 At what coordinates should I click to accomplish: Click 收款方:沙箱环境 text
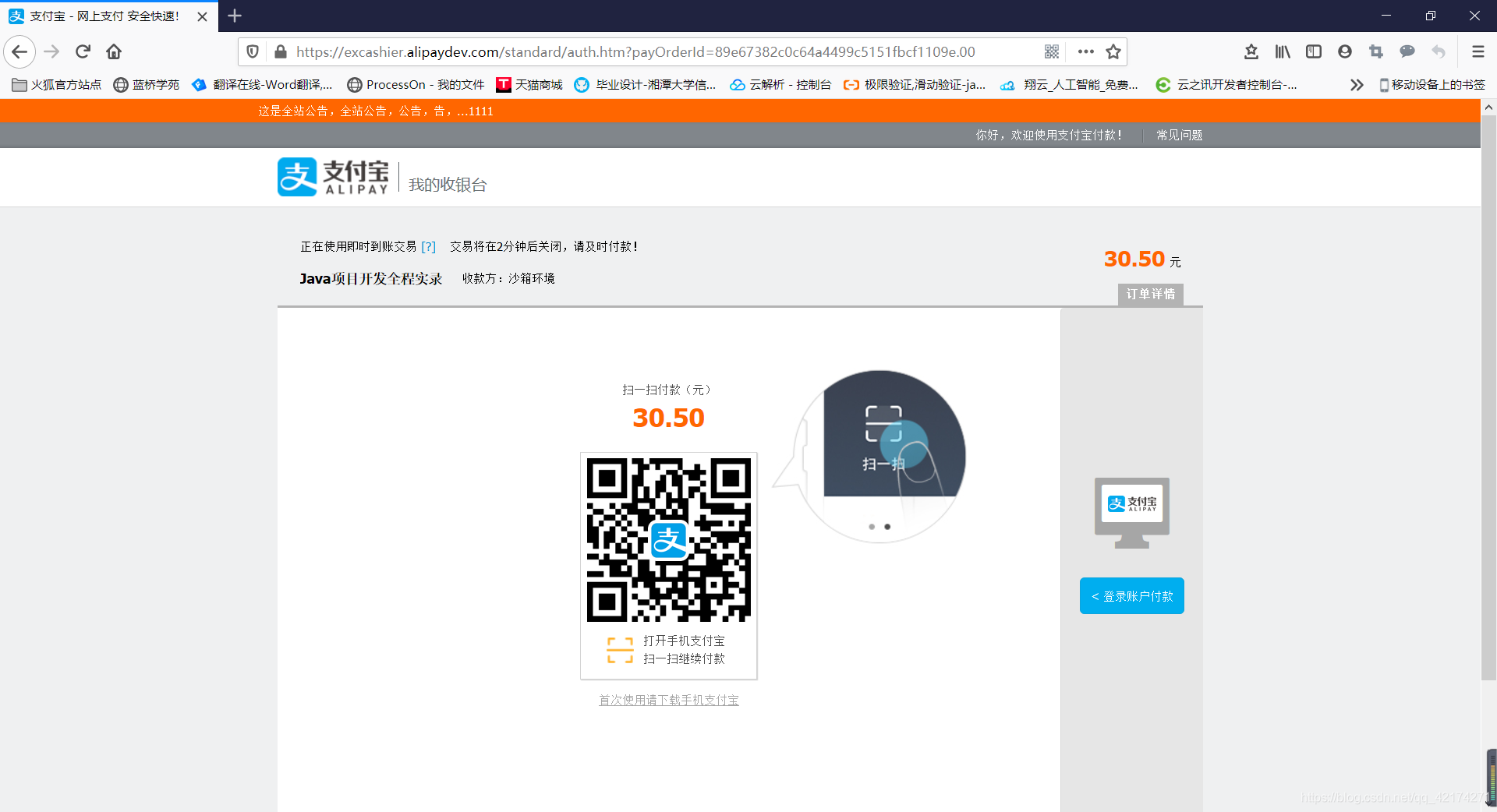coord(508,278)
